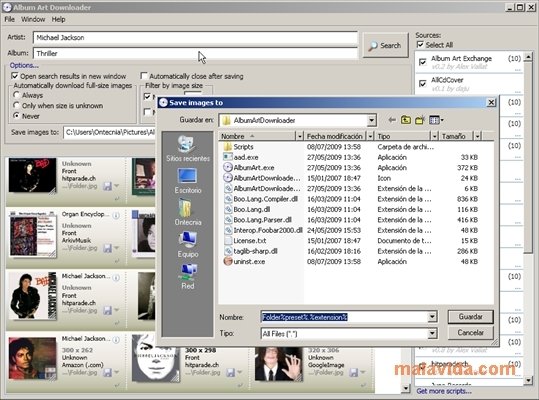
Task: Choose Red network place in dialog sidebar
Action: click(x=187, y=271)
